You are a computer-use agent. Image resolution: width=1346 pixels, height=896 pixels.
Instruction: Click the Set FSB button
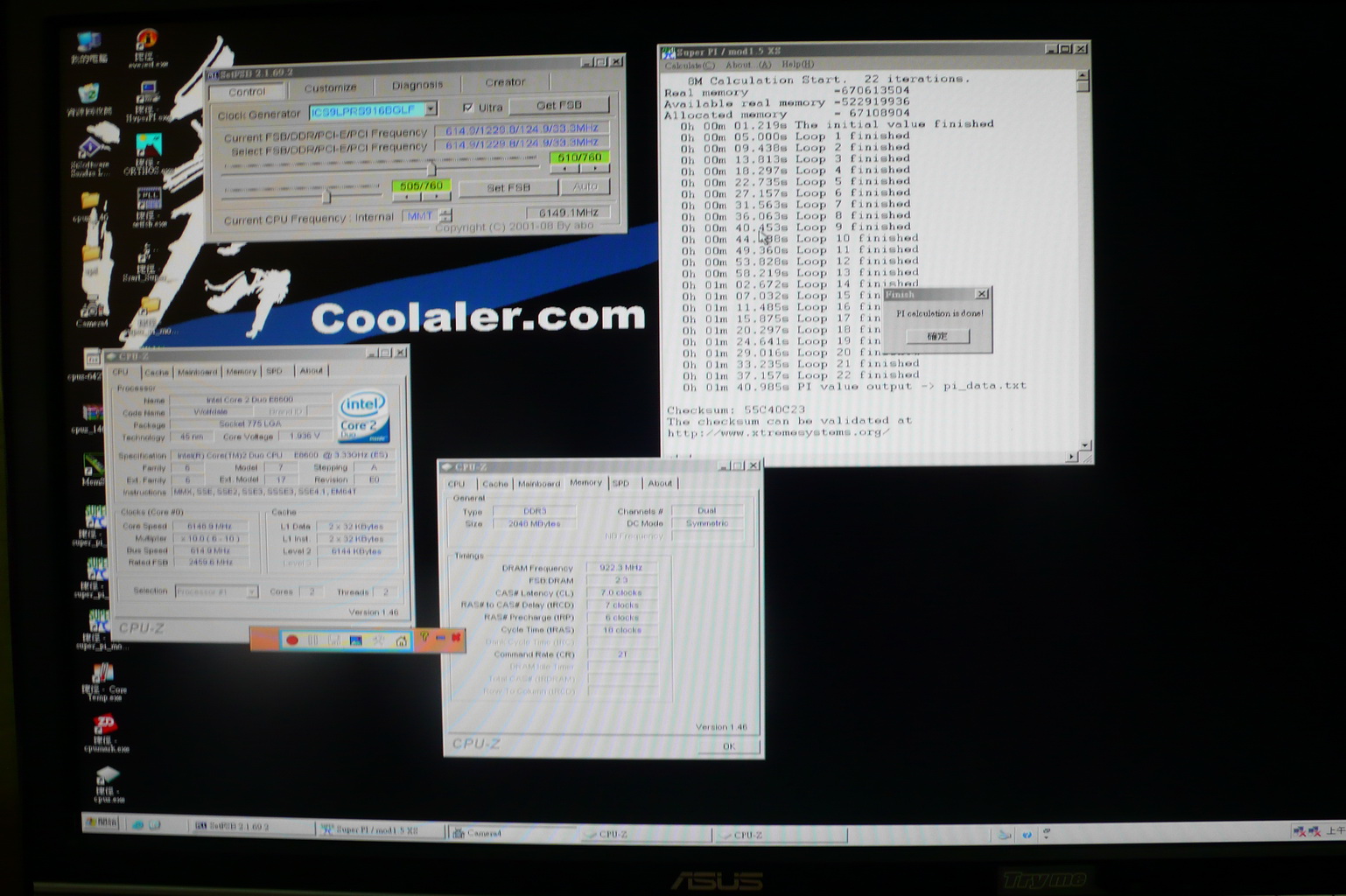508,187
